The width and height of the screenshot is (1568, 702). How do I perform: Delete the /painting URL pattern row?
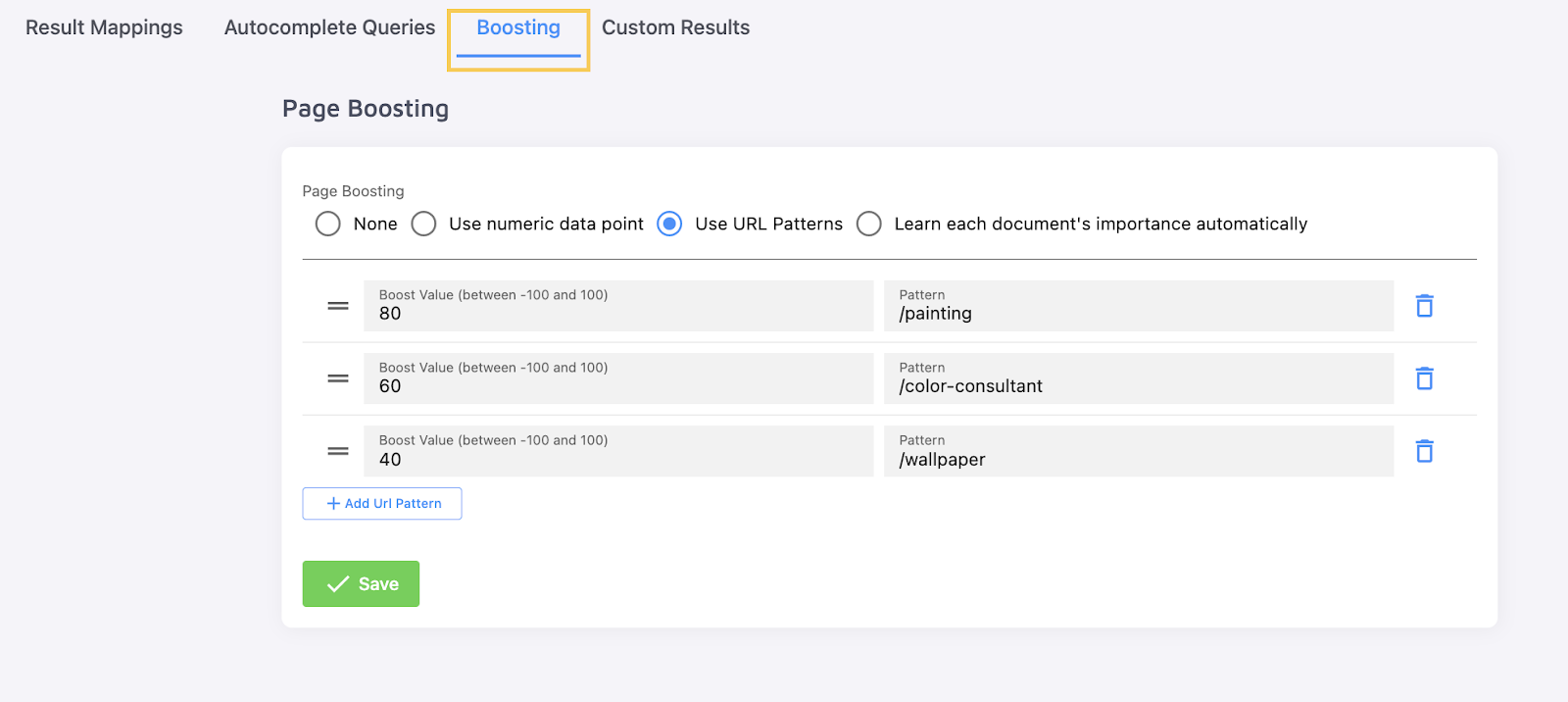click(1425, 306)
